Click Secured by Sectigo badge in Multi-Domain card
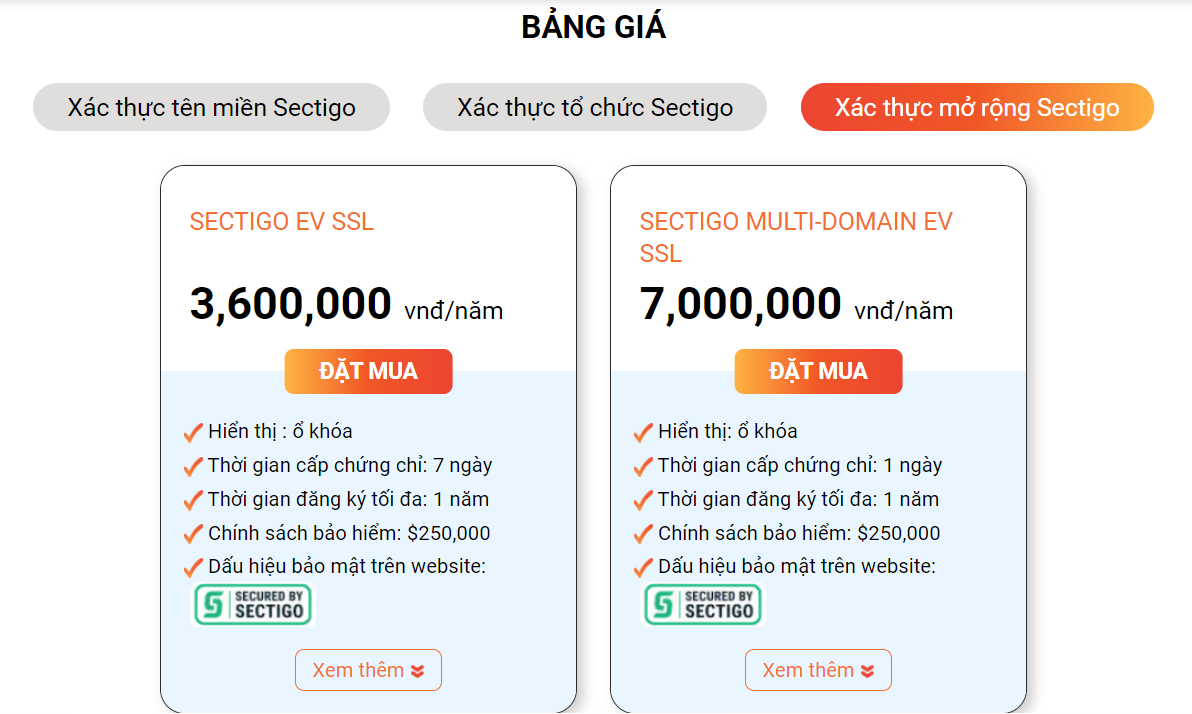This screenshot has width=1192, height=714. pos(703,605)
